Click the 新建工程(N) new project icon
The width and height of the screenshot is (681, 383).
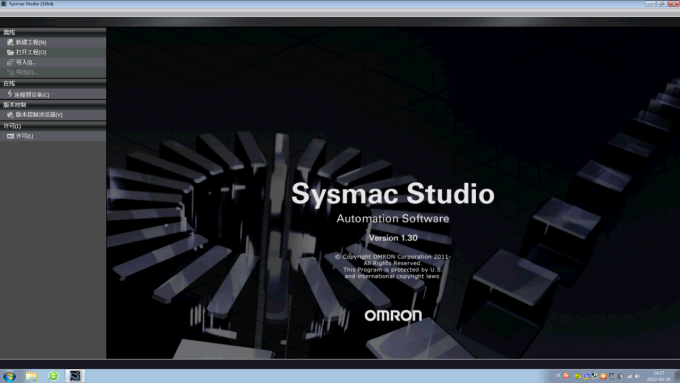[10, 42]
